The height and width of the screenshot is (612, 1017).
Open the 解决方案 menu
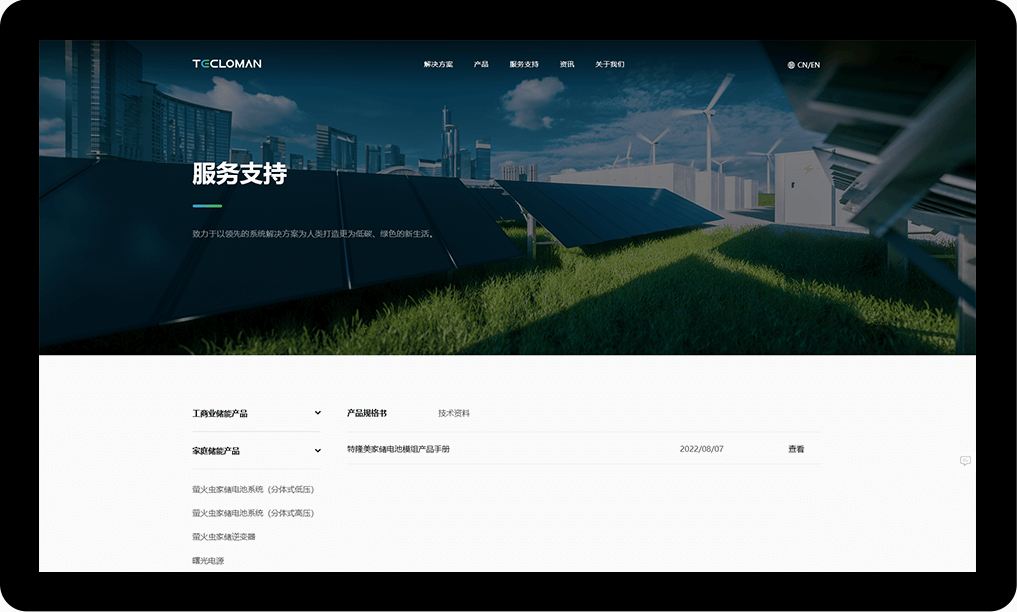point(438,65)
